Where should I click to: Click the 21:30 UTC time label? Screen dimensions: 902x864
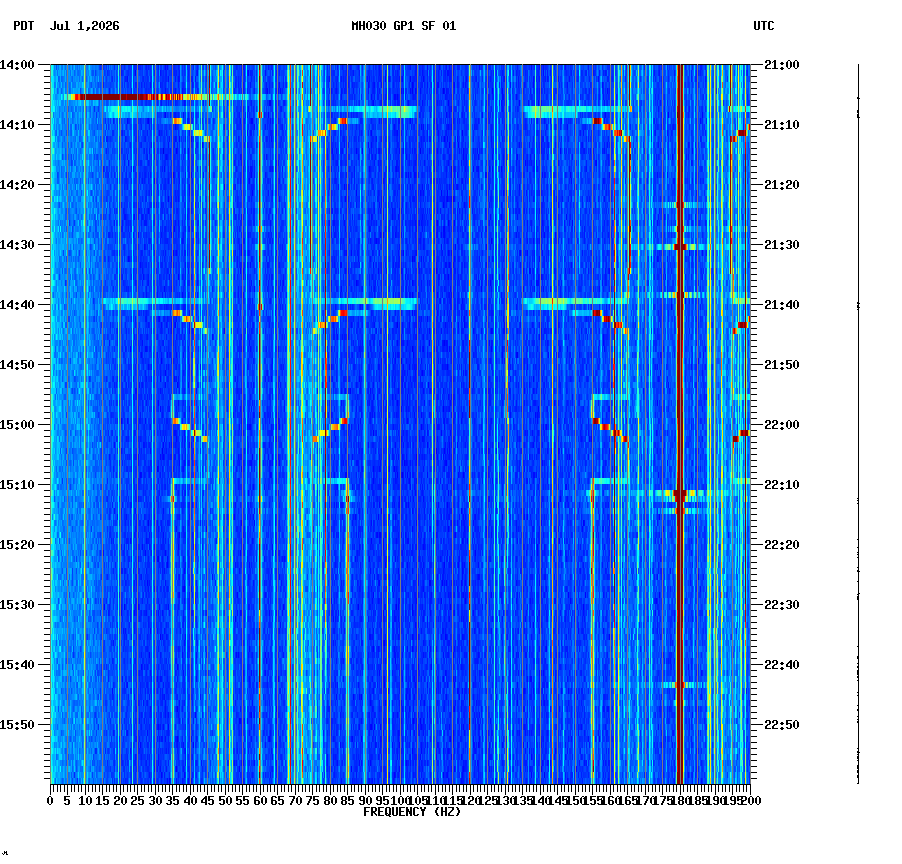782,244
